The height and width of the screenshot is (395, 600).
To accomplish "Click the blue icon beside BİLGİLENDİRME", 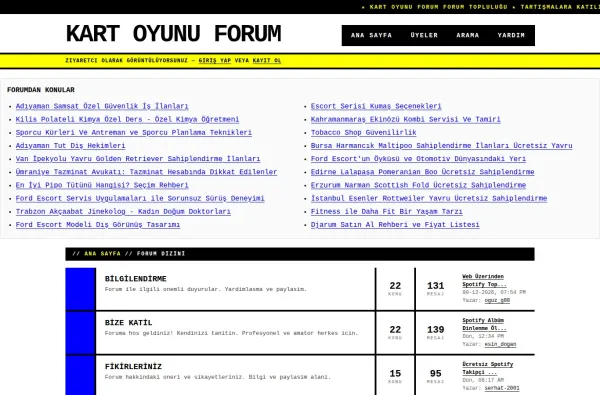I will click(x=80, y=289).
